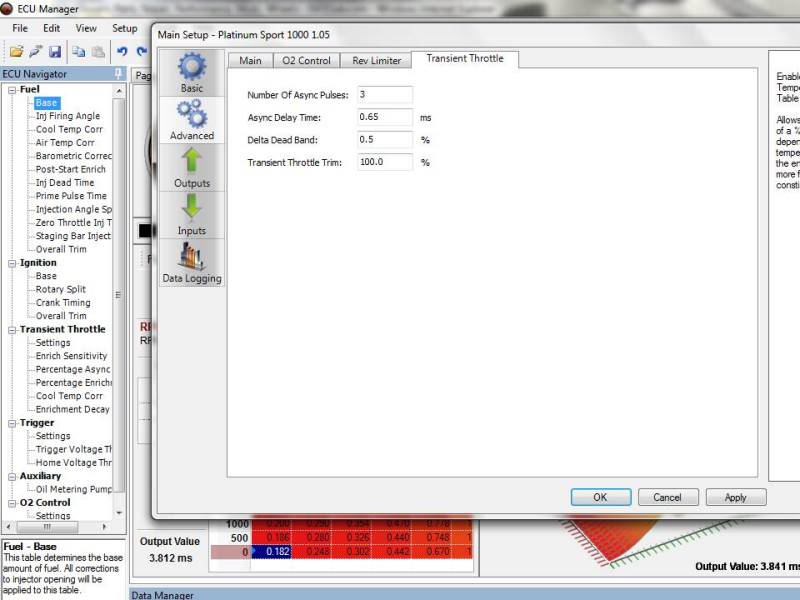Image resolution: width=800 pixels, height=600 pixels.
Task: Collapse the Fuel tree node
Action: click(x=12, y=90)
